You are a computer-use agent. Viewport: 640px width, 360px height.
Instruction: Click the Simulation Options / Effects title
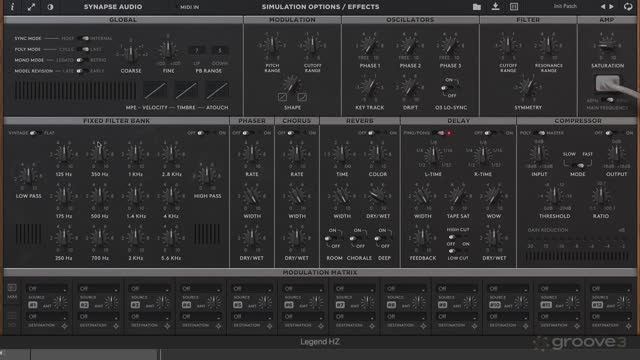click(x=320, y=7)
